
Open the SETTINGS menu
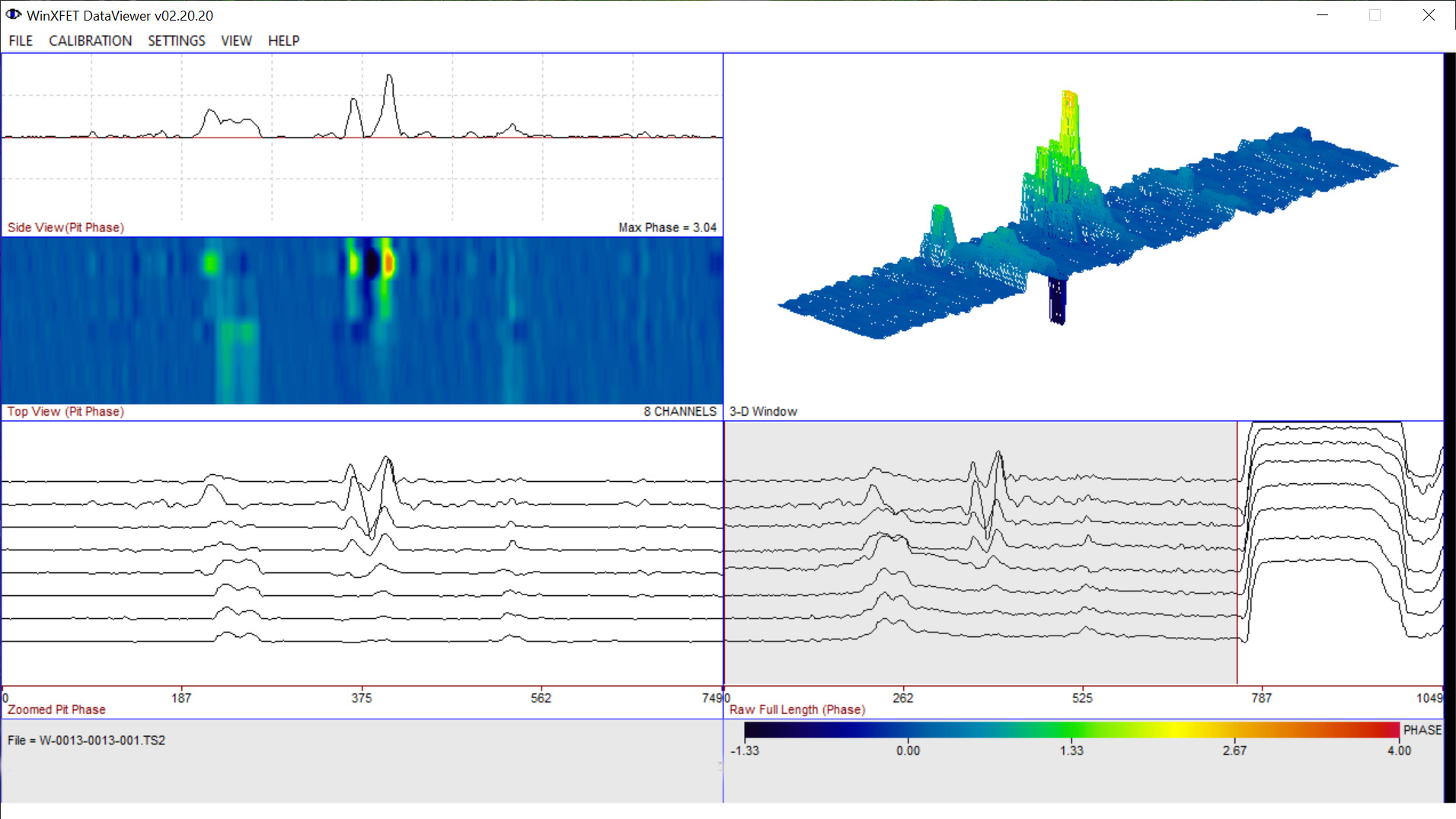coord(176,40)
